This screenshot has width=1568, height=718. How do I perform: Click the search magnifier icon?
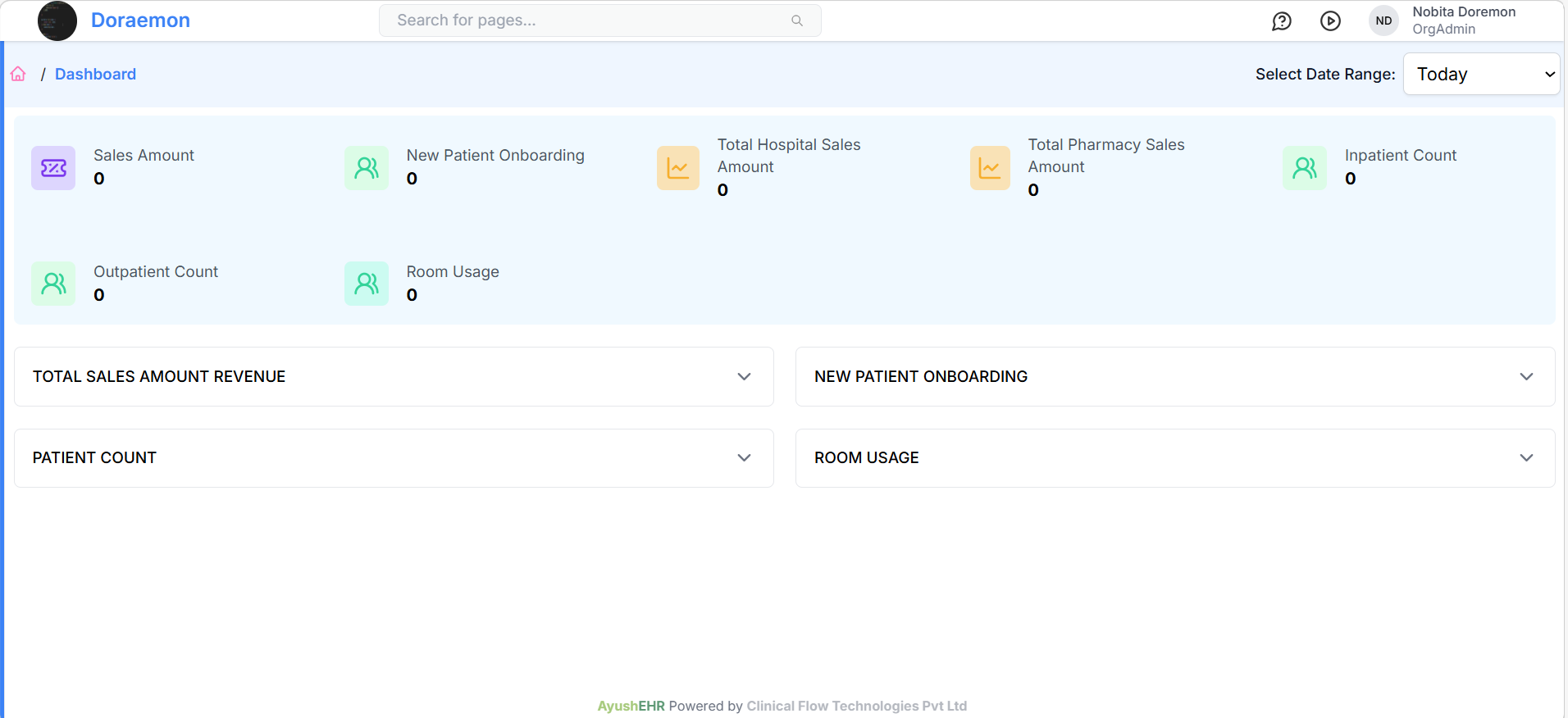click(x=796, y=20)
